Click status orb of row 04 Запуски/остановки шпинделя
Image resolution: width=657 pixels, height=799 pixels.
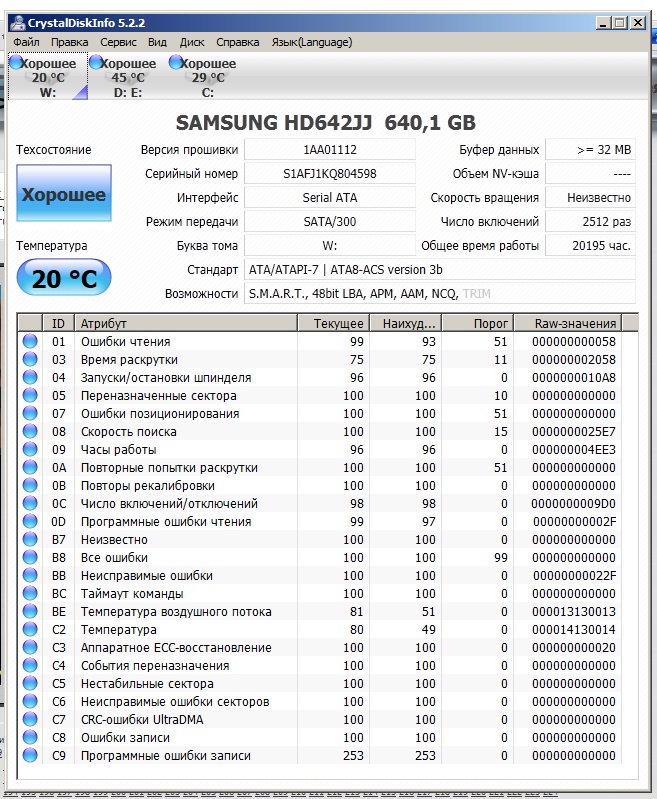click(x=30, y=377)
